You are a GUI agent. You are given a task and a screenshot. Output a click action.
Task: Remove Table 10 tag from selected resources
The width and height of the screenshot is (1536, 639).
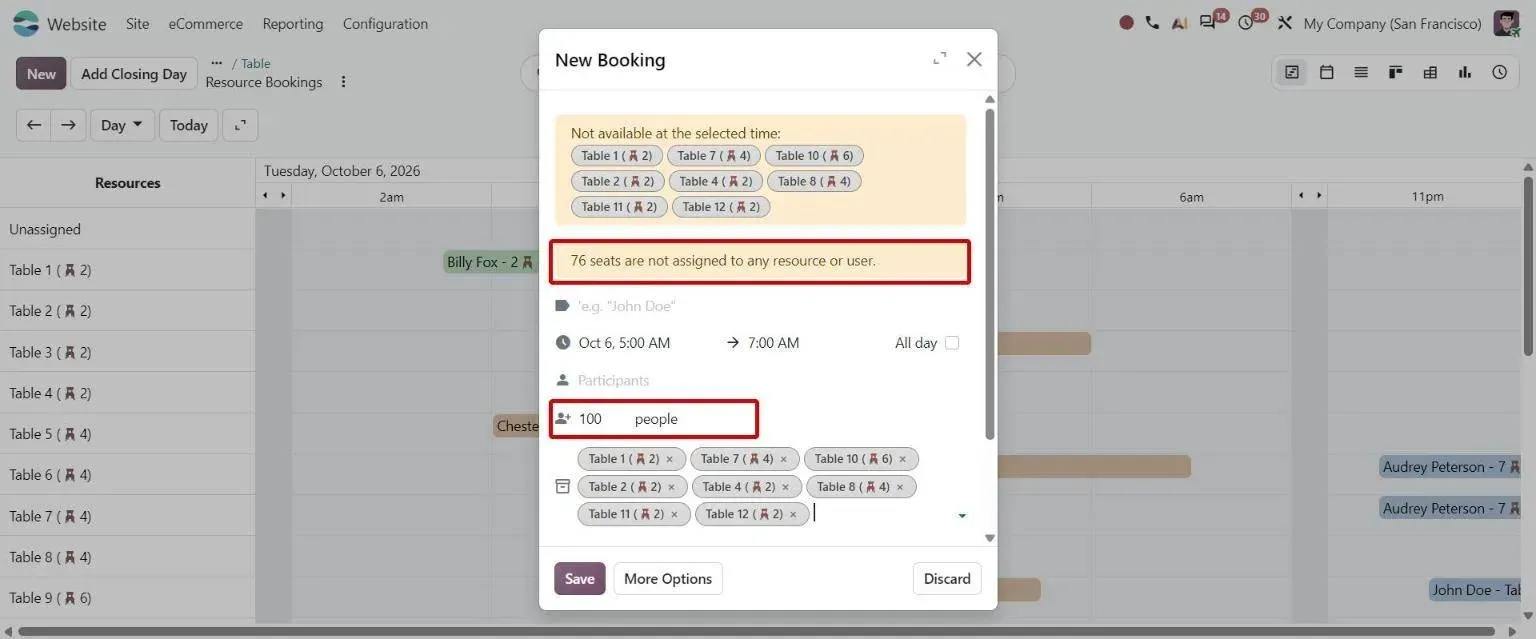pyautogui.click(x=902, y=460)
